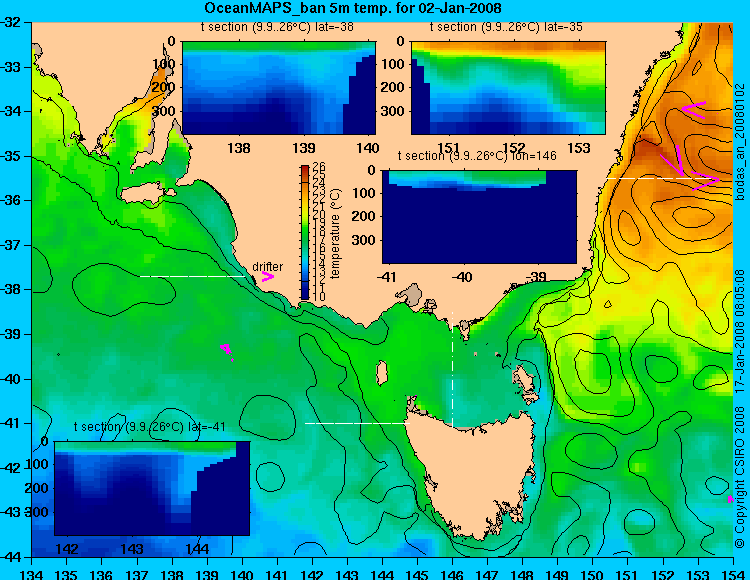Click King Island in Bass Strait

(382, 373)
